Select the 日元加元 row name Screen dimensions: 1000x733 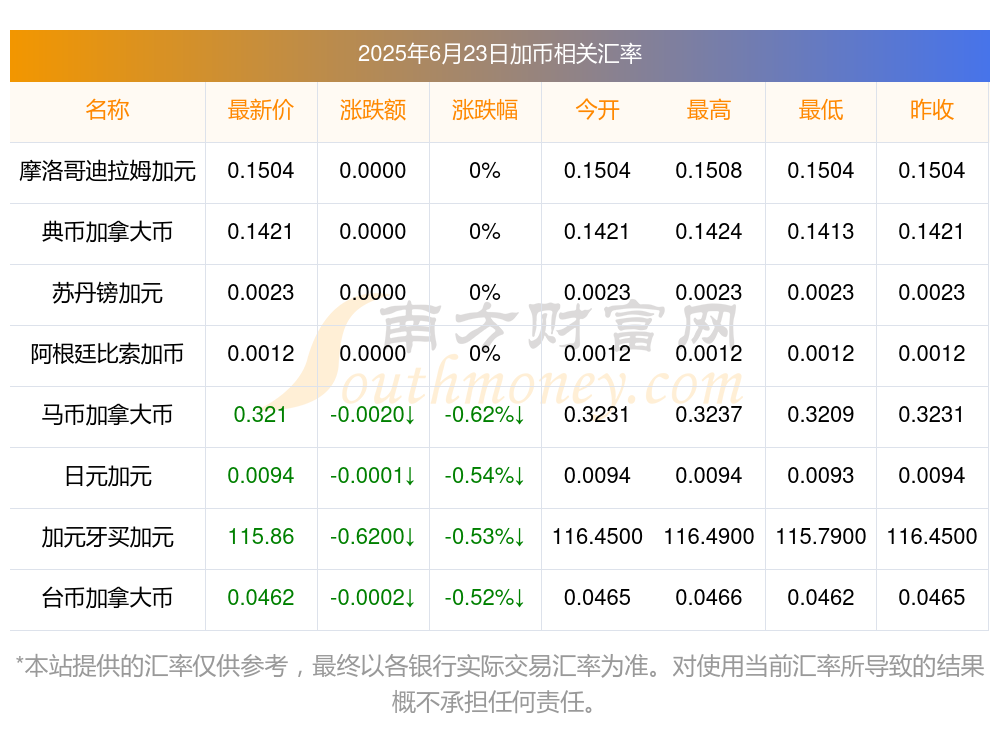click(107, 476)
